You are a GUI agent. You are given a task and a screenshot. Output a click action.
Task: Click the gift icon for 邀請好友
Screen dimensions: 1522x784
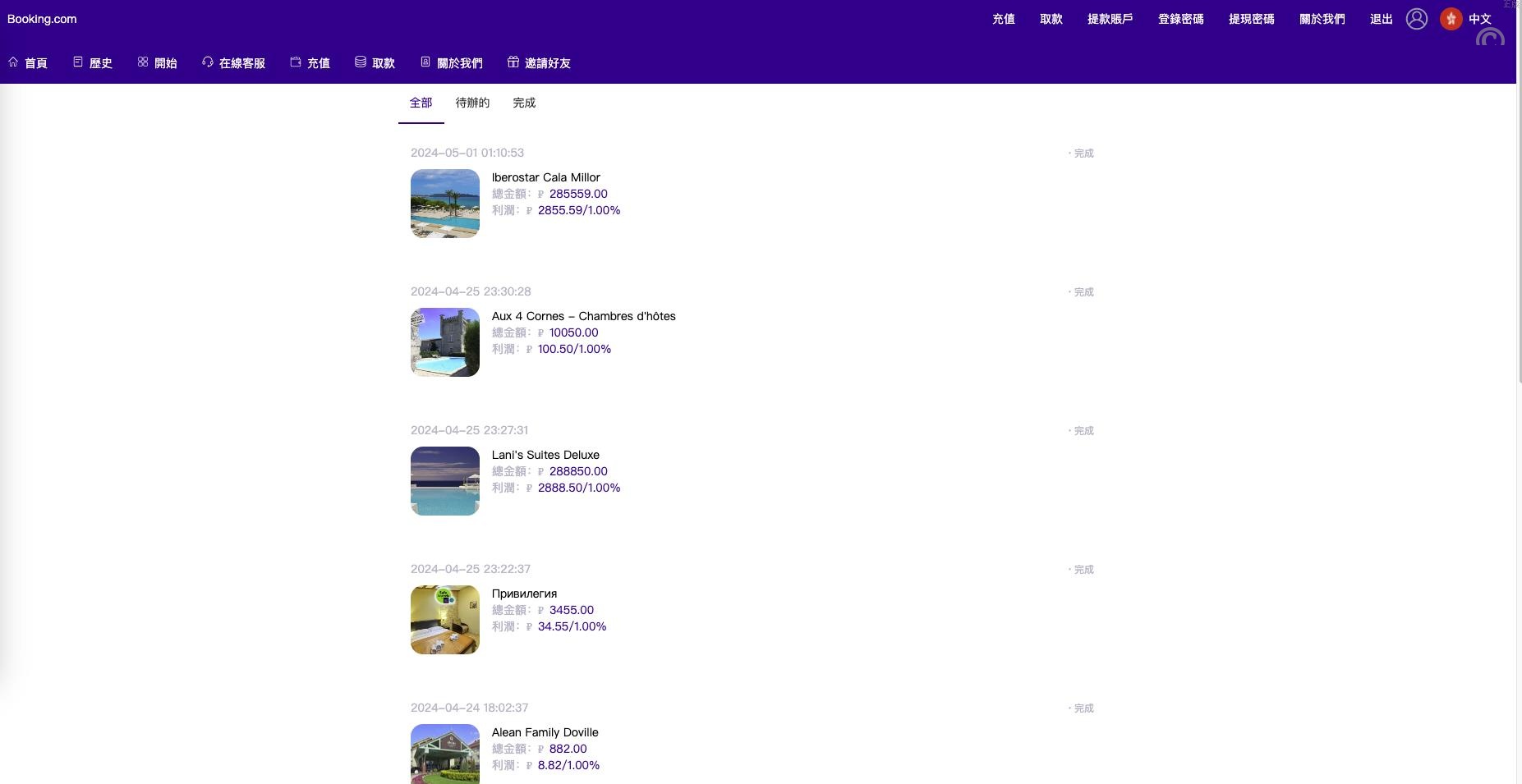(x=513, y=62)
